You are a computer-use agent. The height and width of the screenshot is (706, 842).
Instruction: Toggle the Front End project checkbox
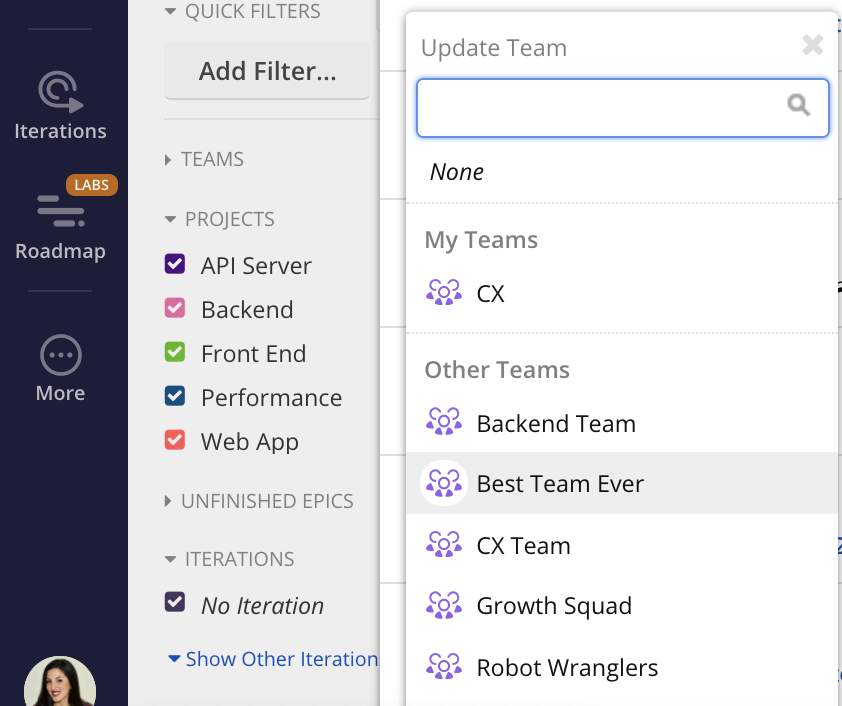coord(175,352)
